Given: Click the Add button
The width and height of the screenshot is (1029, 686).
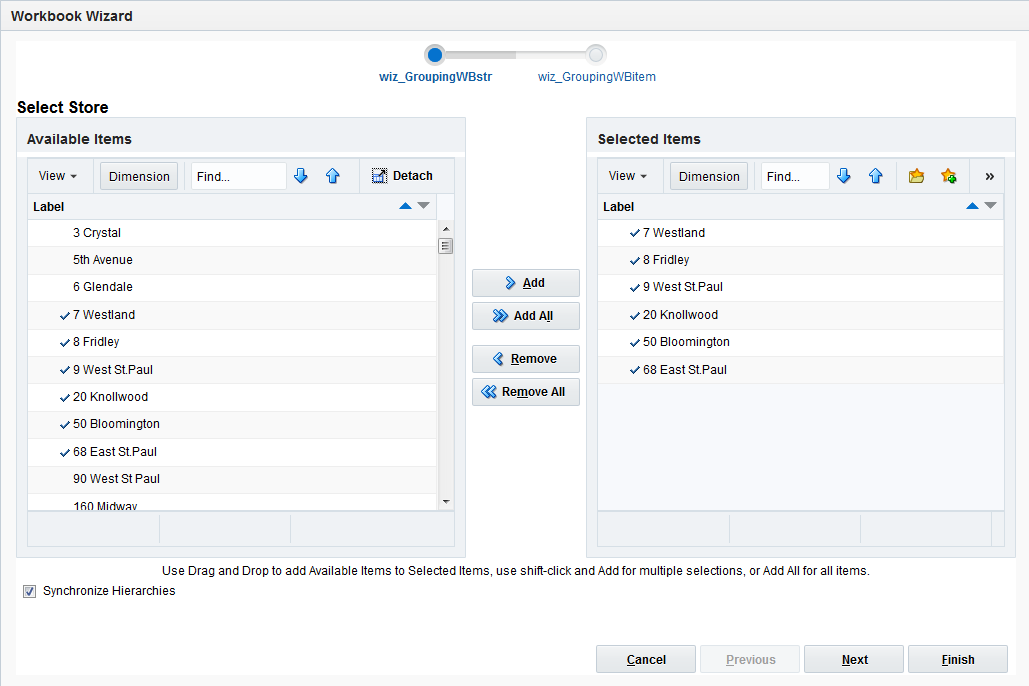Looking at the screenshot, I should coord(526,283).
